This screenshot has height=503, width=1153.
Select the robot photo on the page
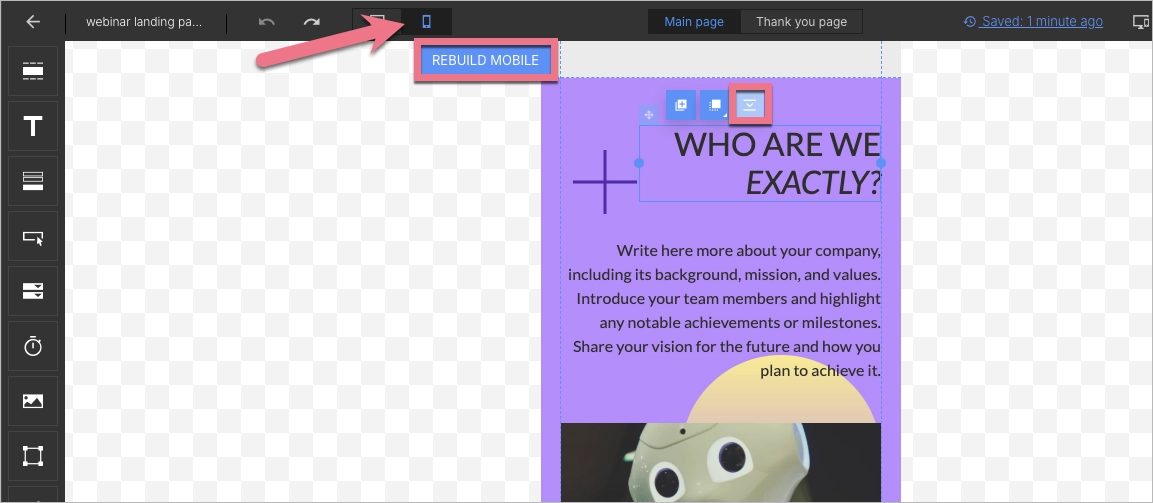click(x=721, y=462)
